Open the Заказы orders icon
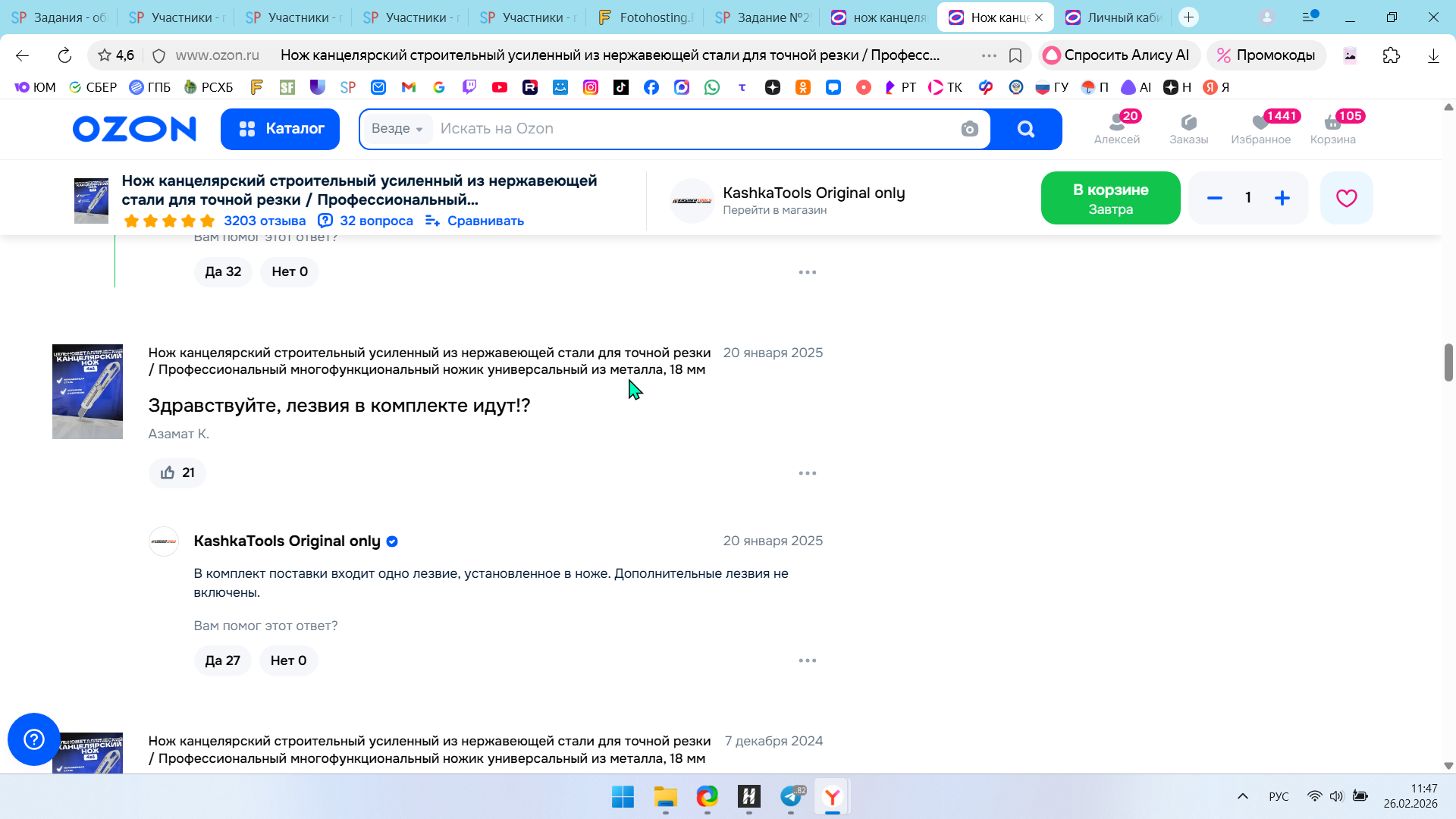The height and width of the screenshot is (819, 1456). 1188,128
